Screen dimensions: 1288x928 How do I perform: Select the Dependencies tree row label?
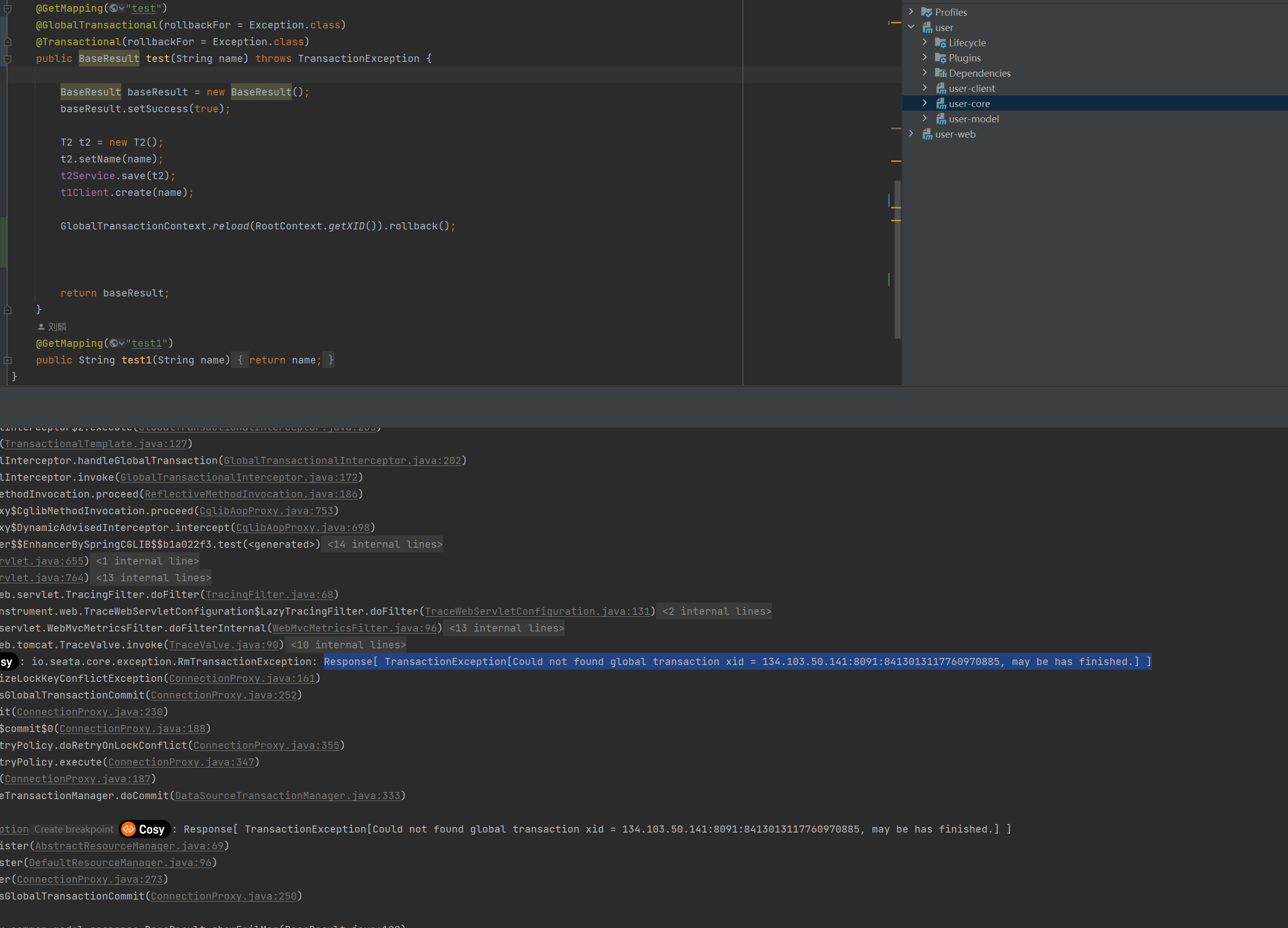[979, 73]
